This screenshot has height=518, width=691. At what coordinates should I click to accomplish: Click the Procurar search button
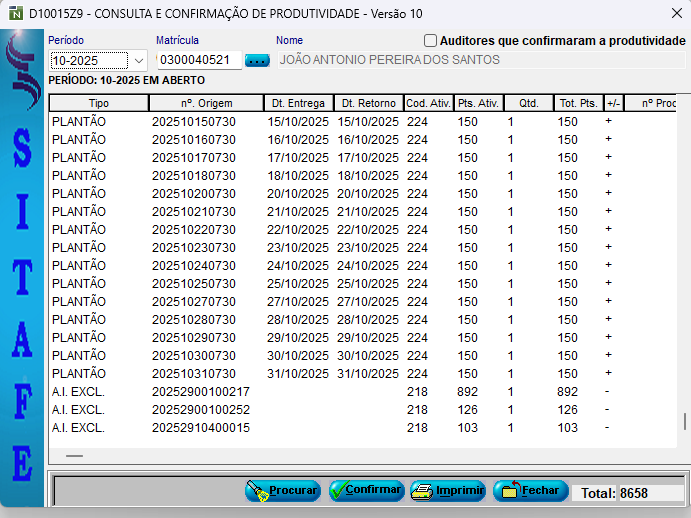(283, 491)
